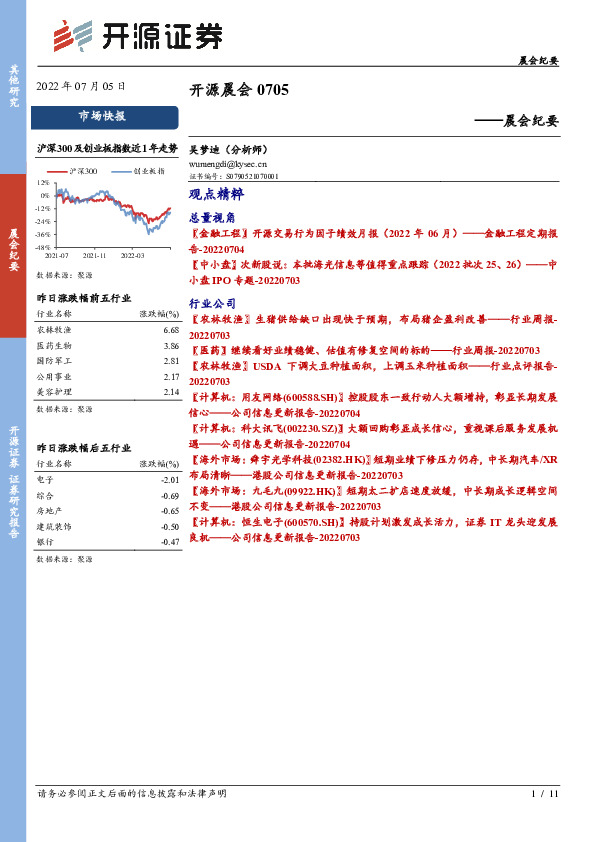This screenshot has width=595, height=842.
Task: Select chart title 沪深300及创业板指数近1年走势
Action: tap(107, 149)
